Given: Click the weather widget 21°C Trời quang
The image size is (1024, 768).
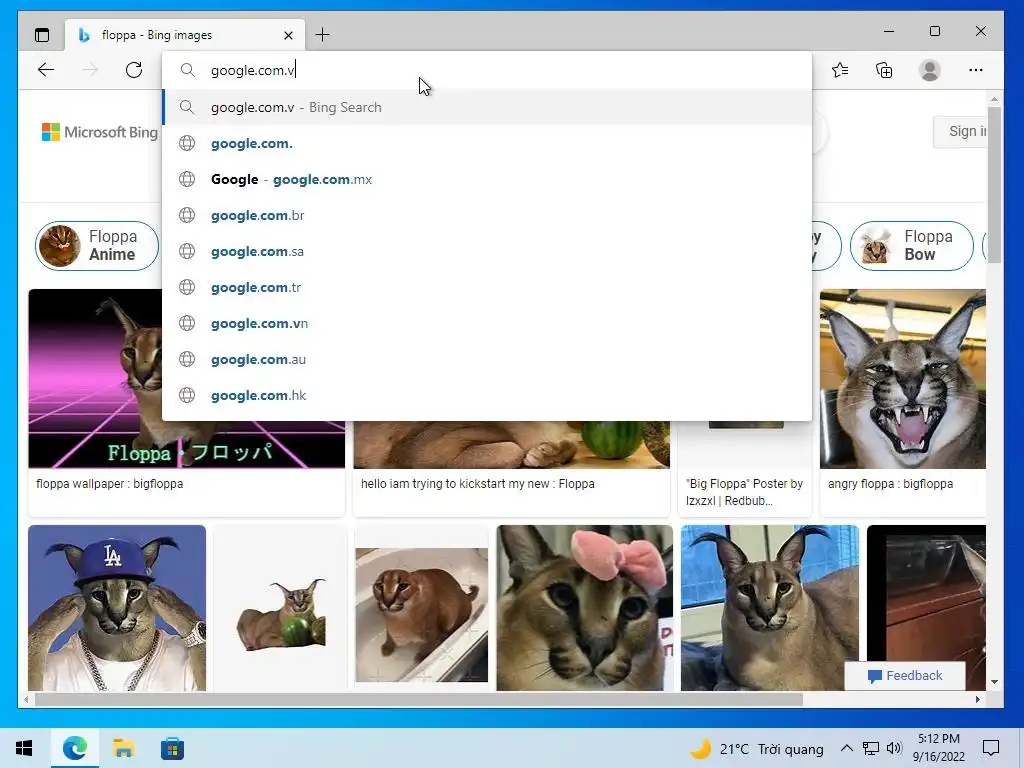Looking at the screenshot, I should pos(758,748).
